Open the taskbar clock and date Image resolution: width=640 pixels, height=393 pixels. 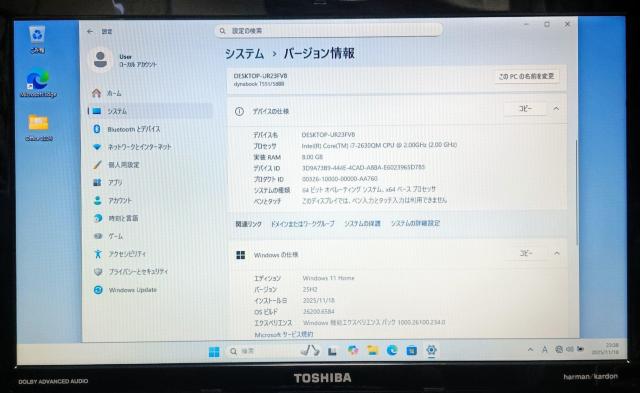click(606, 349)
